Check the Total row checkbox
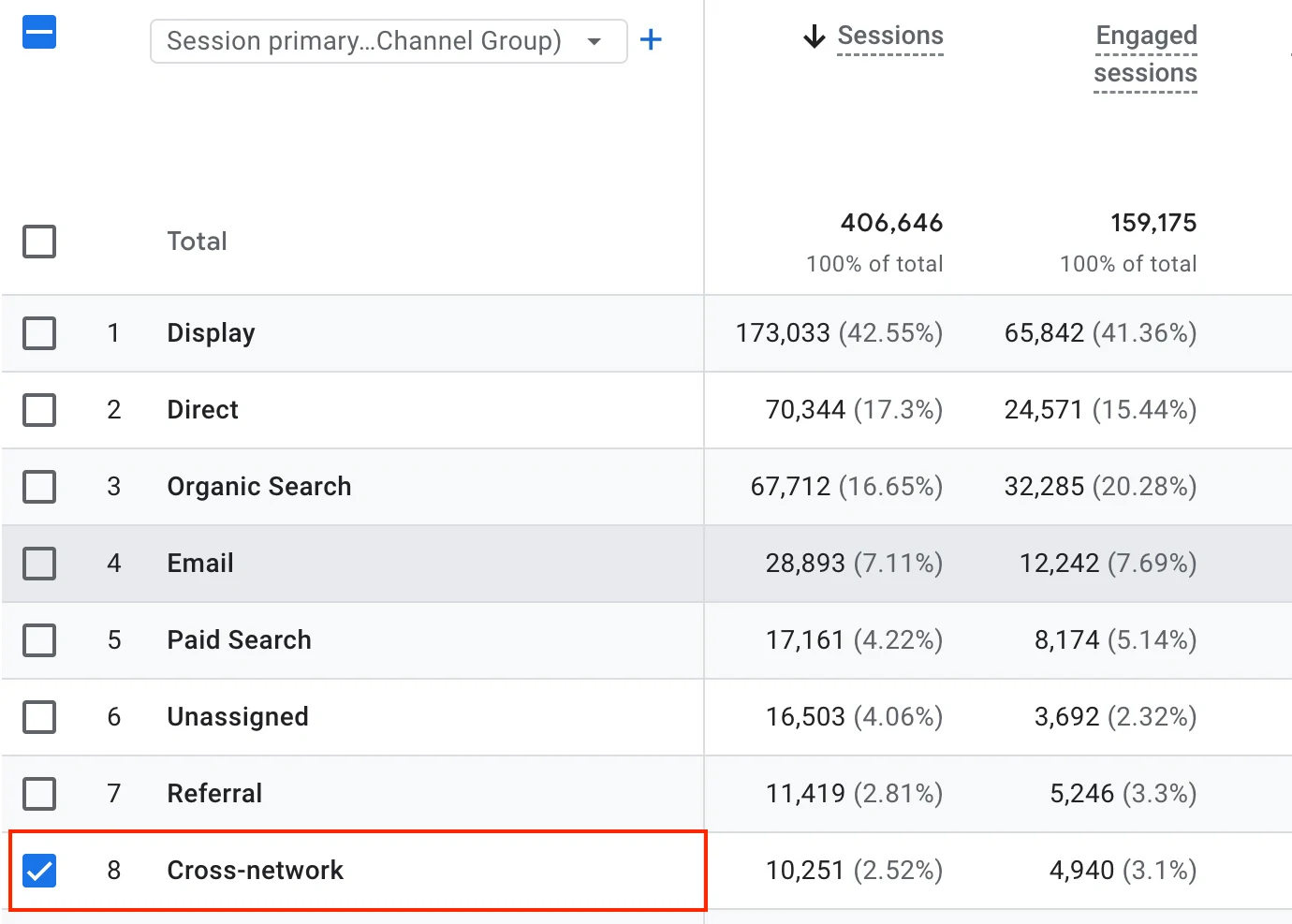 point(39,242)
